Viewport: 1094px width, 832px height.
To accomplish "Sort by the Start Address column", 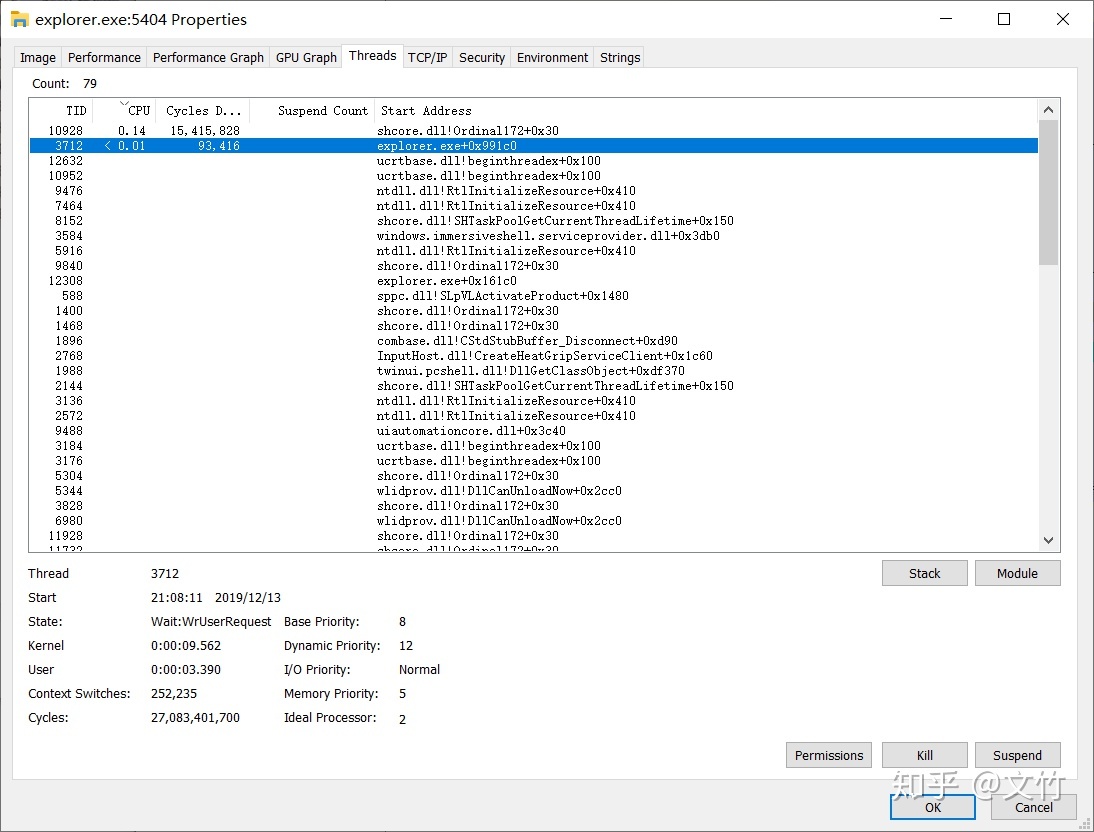I will [x=706, y=110].
